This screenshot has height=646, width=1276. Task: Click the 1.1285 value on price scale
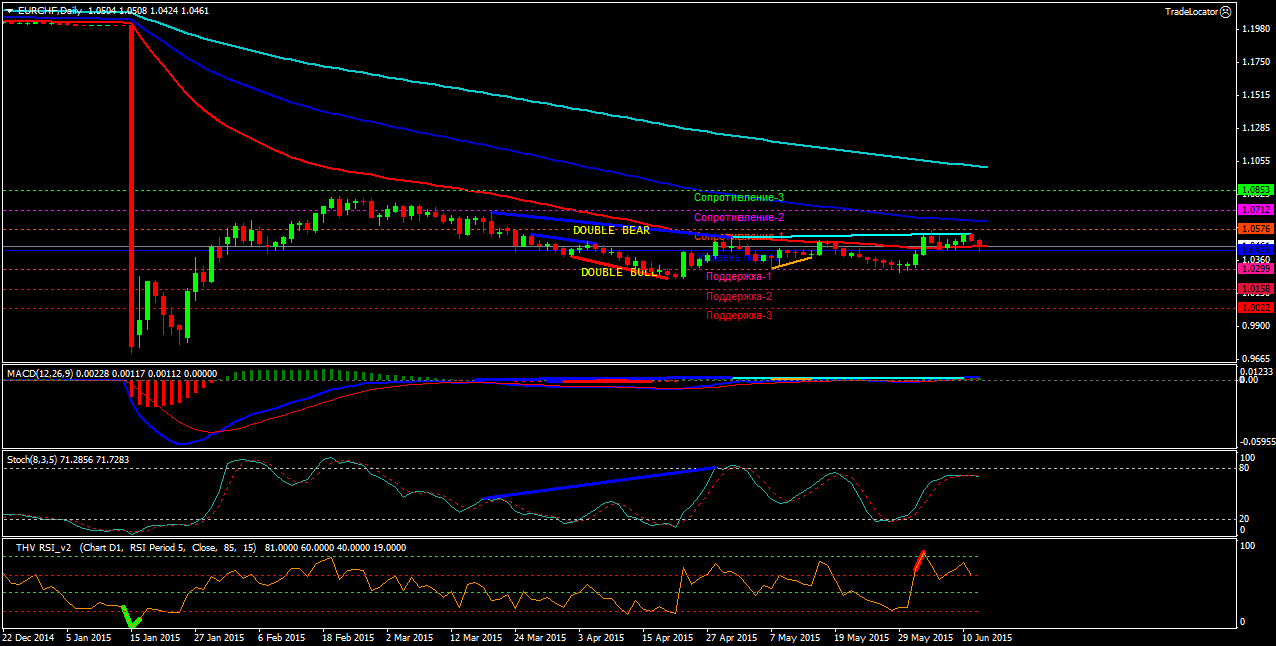(x=1256, y=128)
